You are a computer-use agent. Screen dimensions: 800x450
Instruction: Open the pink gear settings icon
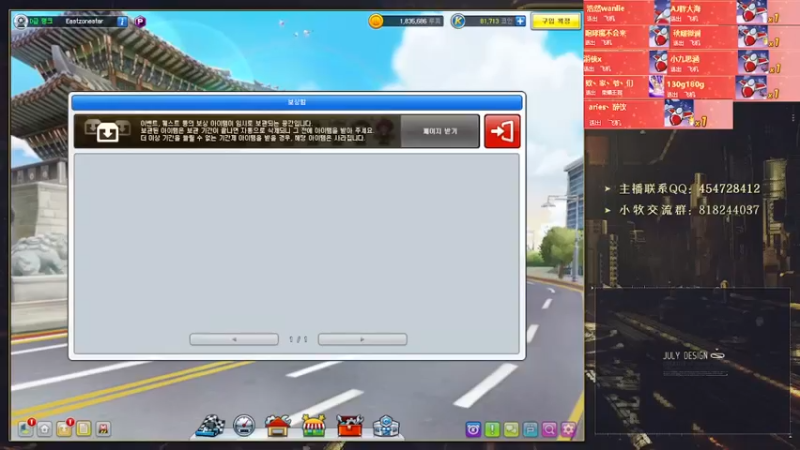[568, 430]
